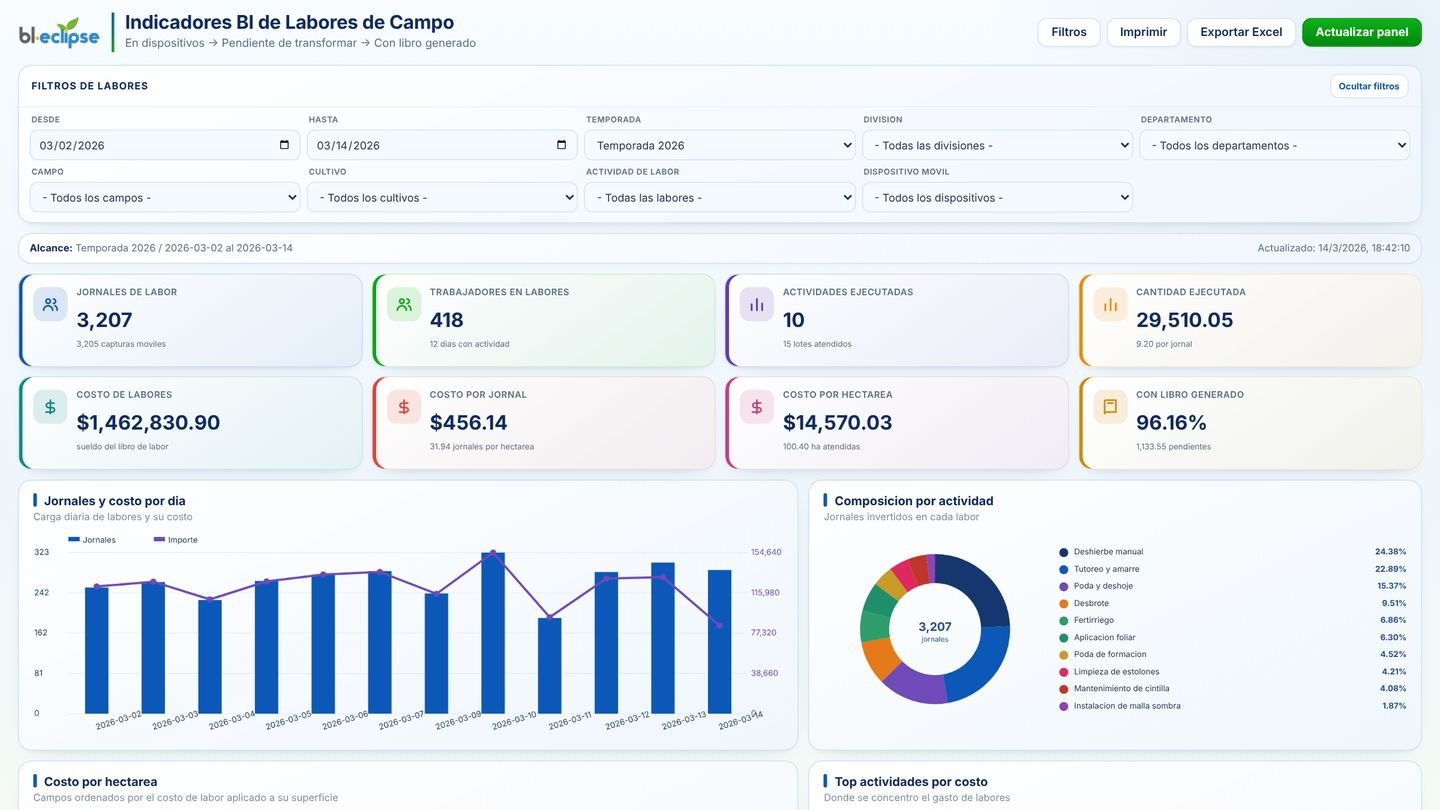The width and height of the screenshot is (1440, 810).
Task: Click the Limpieza de estolones legend entry
Action: [1232, 672]
